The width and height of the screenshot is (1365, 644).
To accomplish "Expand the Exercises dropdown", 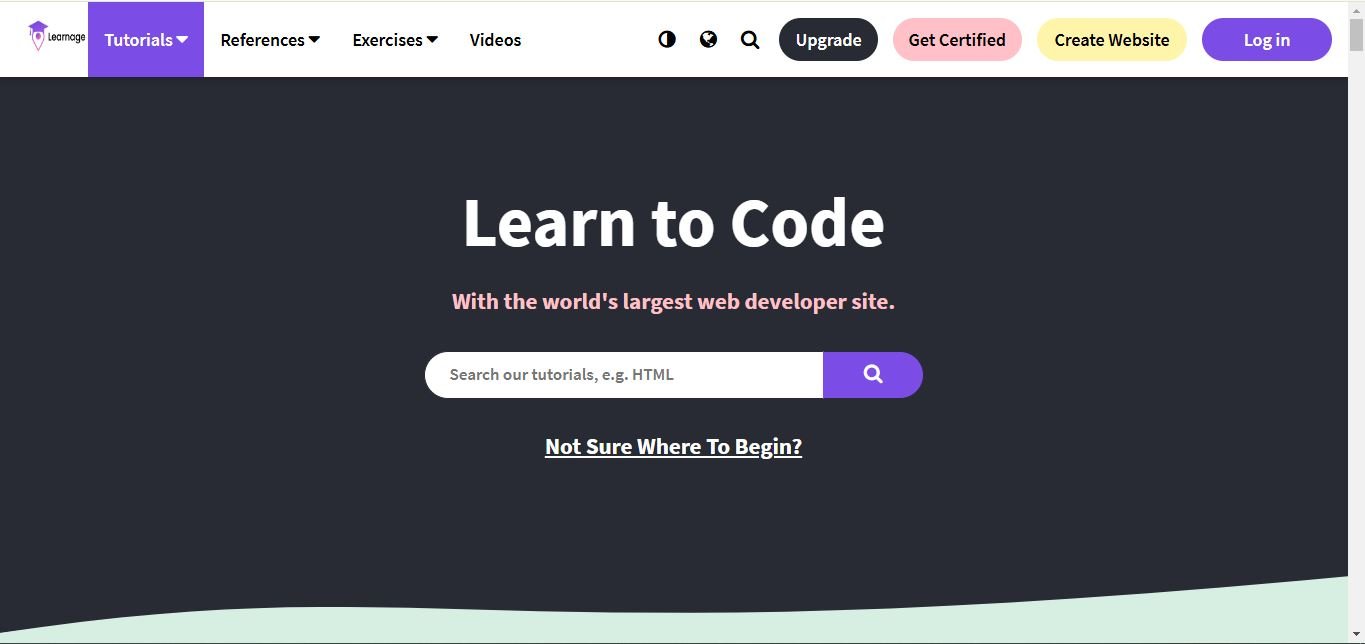I will tap(395, 40).
